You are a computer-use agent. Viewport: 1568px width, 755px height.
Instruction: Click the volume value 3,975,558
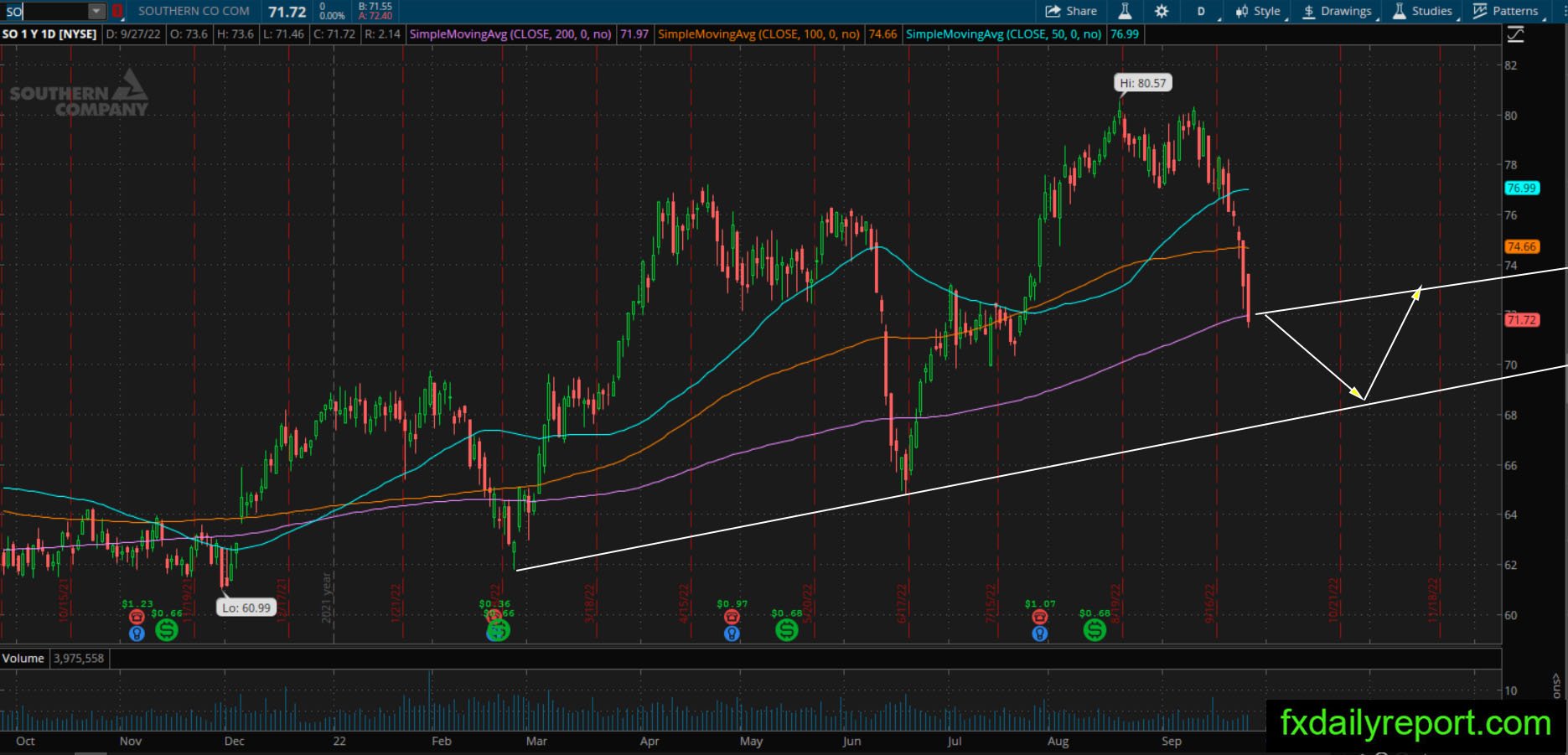tap(79, 659)
